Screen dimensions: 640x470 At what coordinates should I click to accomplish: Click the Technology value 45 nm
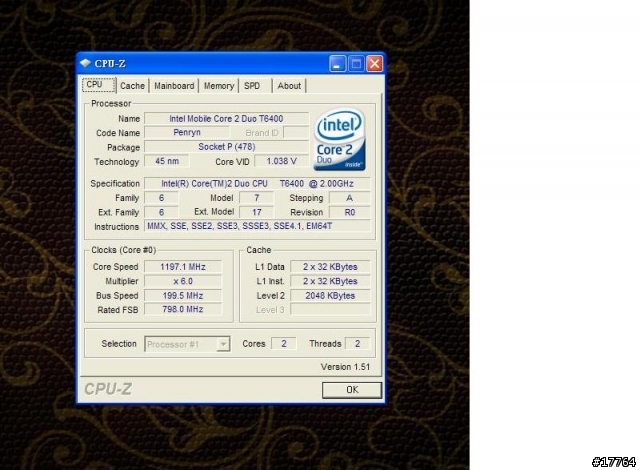coord(167,161)
